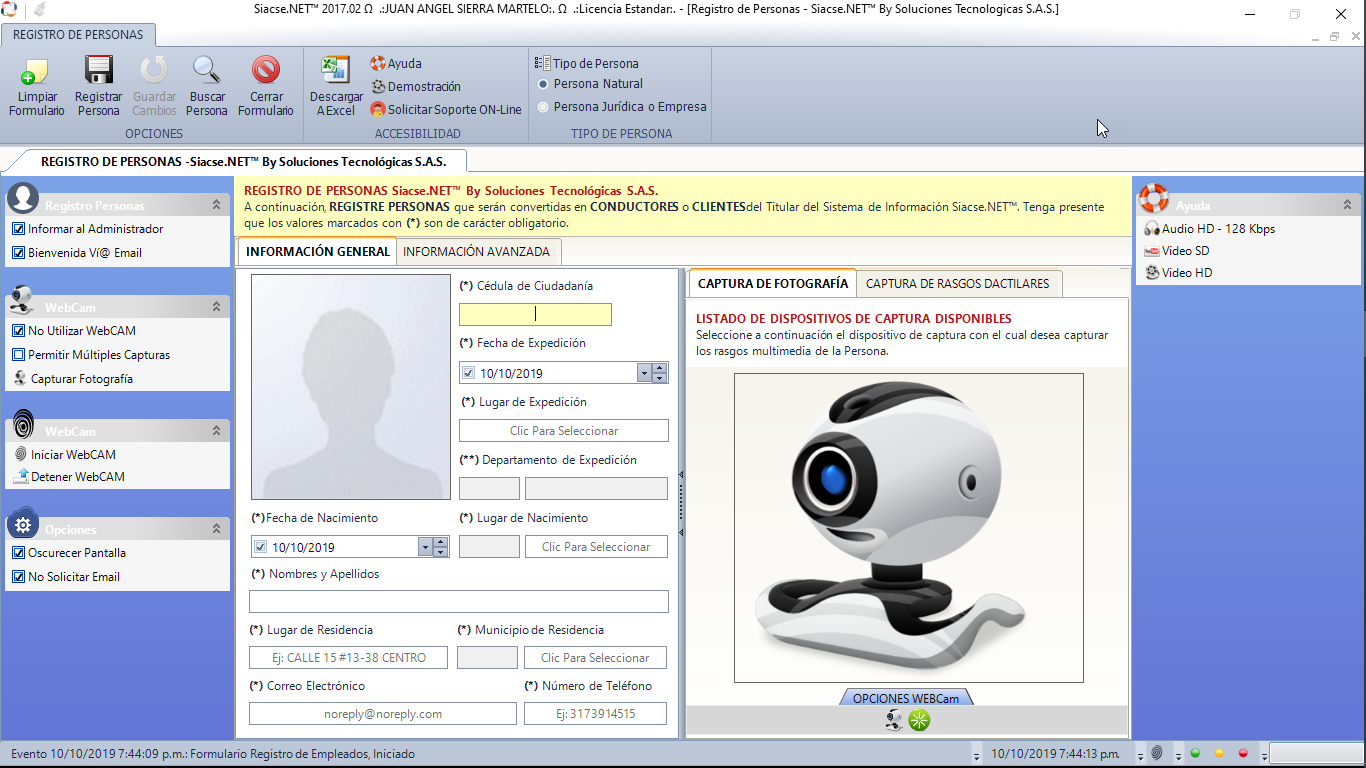Click the Registrar Persona floppy disk icon

98,70
